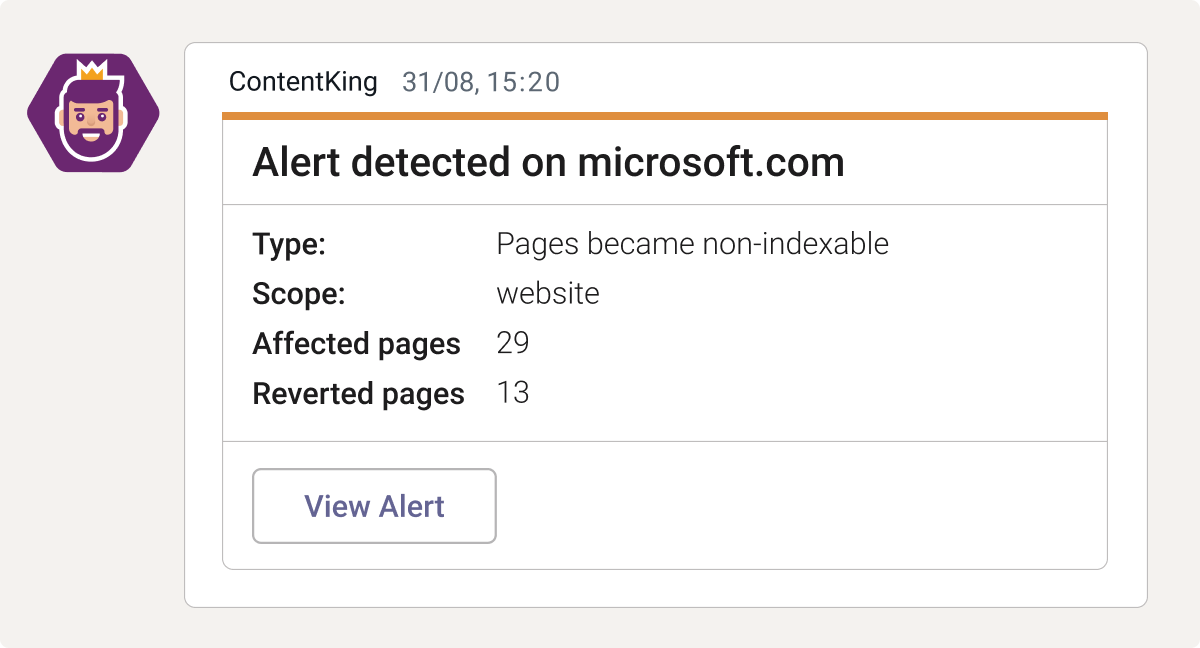Select the Reverted pages label
The width and height of the screenshot is (1200, 648).
358,393
